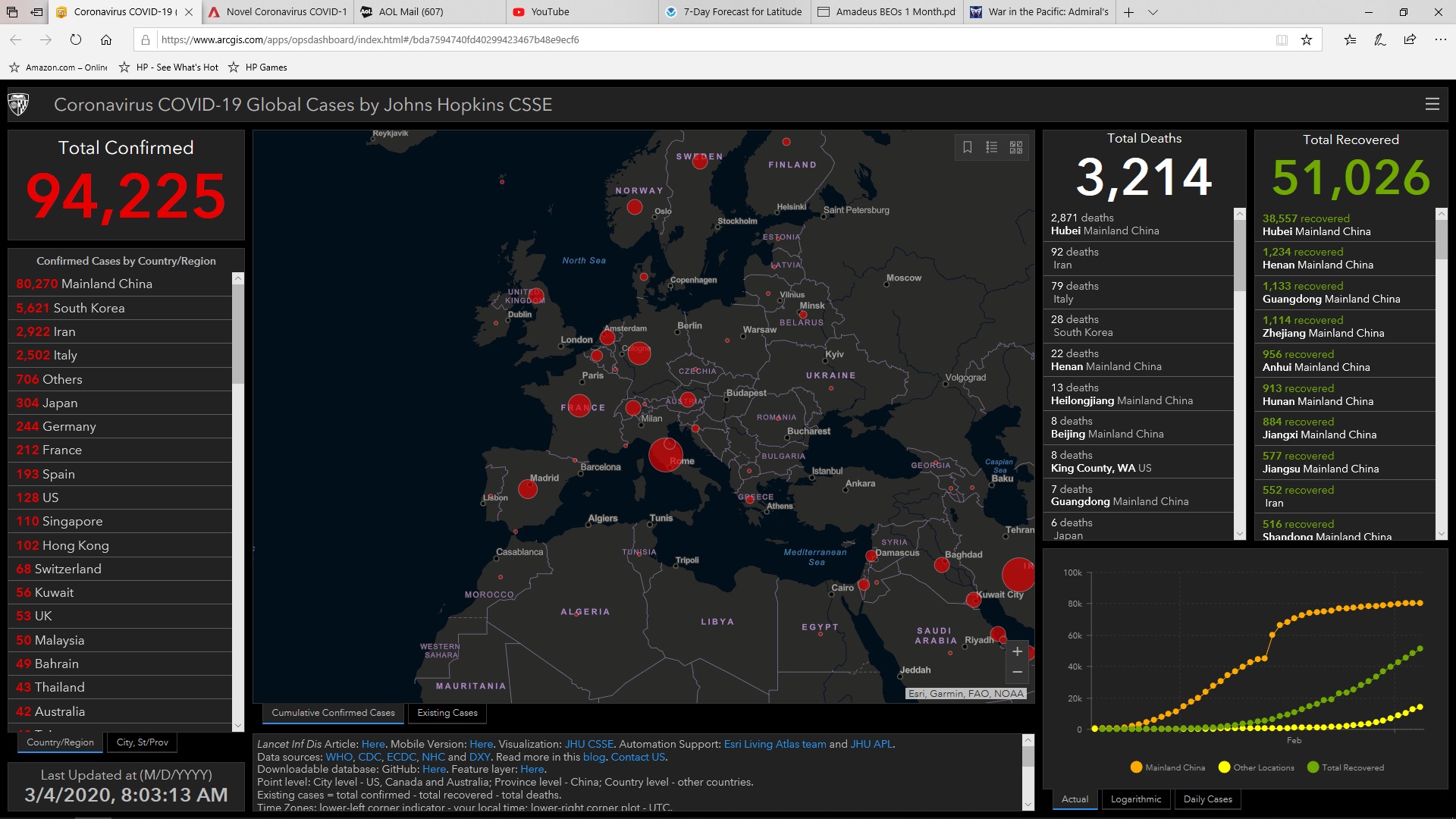This screenshot has height=819, width=1456.
Task: Open the Esri Living Atlas team link
Action: (775, 744)
